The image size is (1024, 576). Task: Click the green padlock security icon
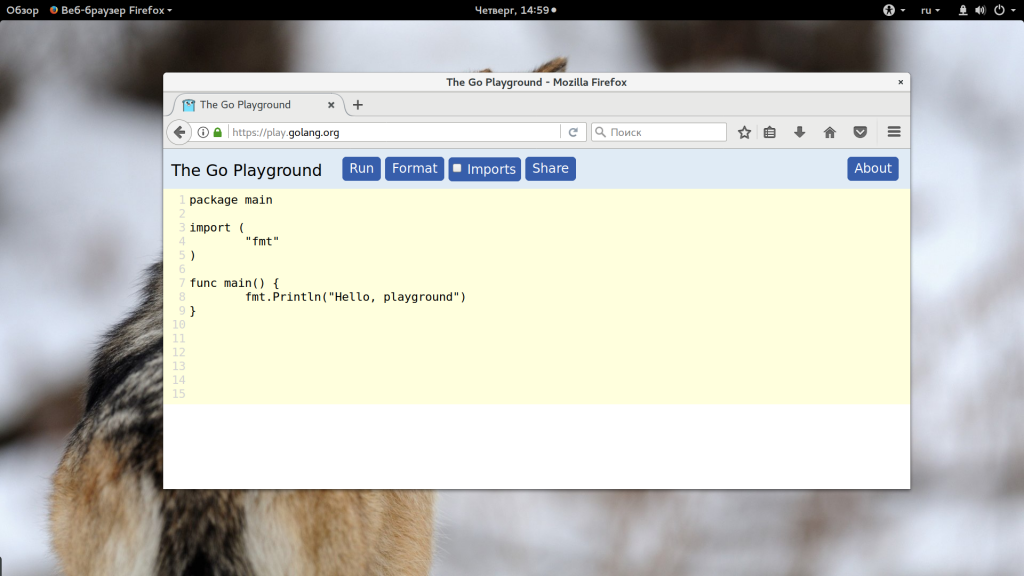[218, 132]
